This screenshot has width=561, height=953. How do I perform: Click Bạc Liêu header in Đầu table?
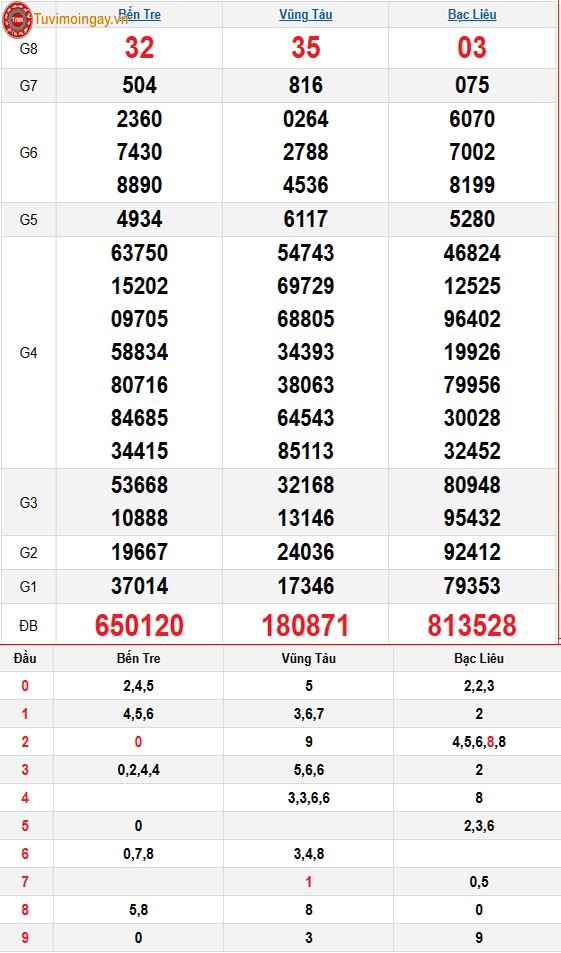(479, 658)
